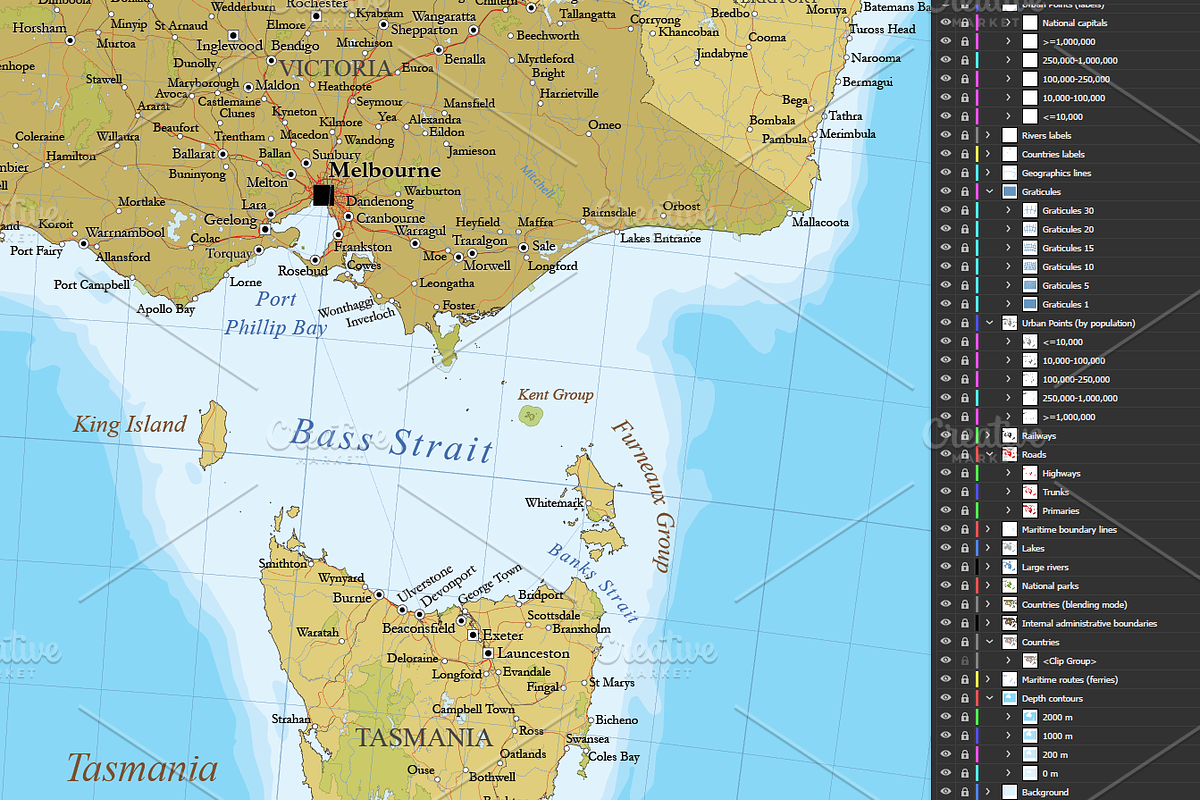This screenshot has height=800, width=1200.
Task: Collapse Urban Points (by population) group
Action: (x=988, y=323)
